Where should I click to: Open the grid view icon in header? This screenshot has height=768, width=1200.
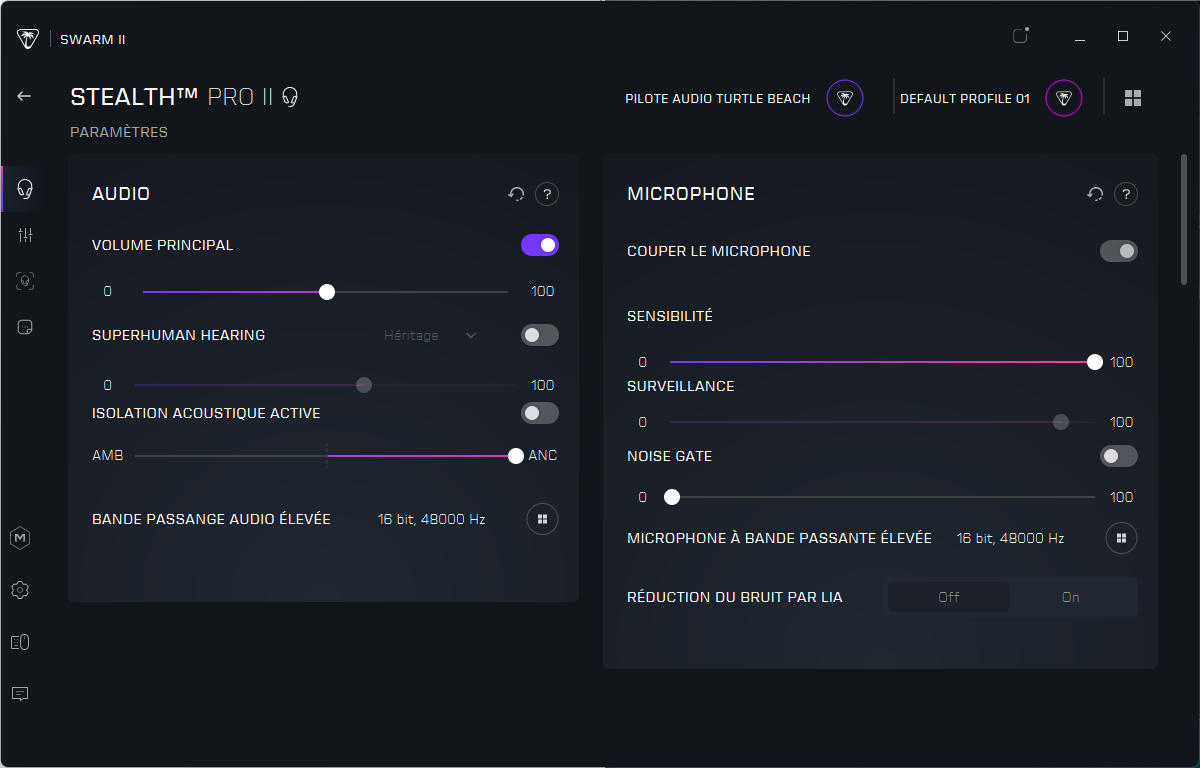[1133, 98]
